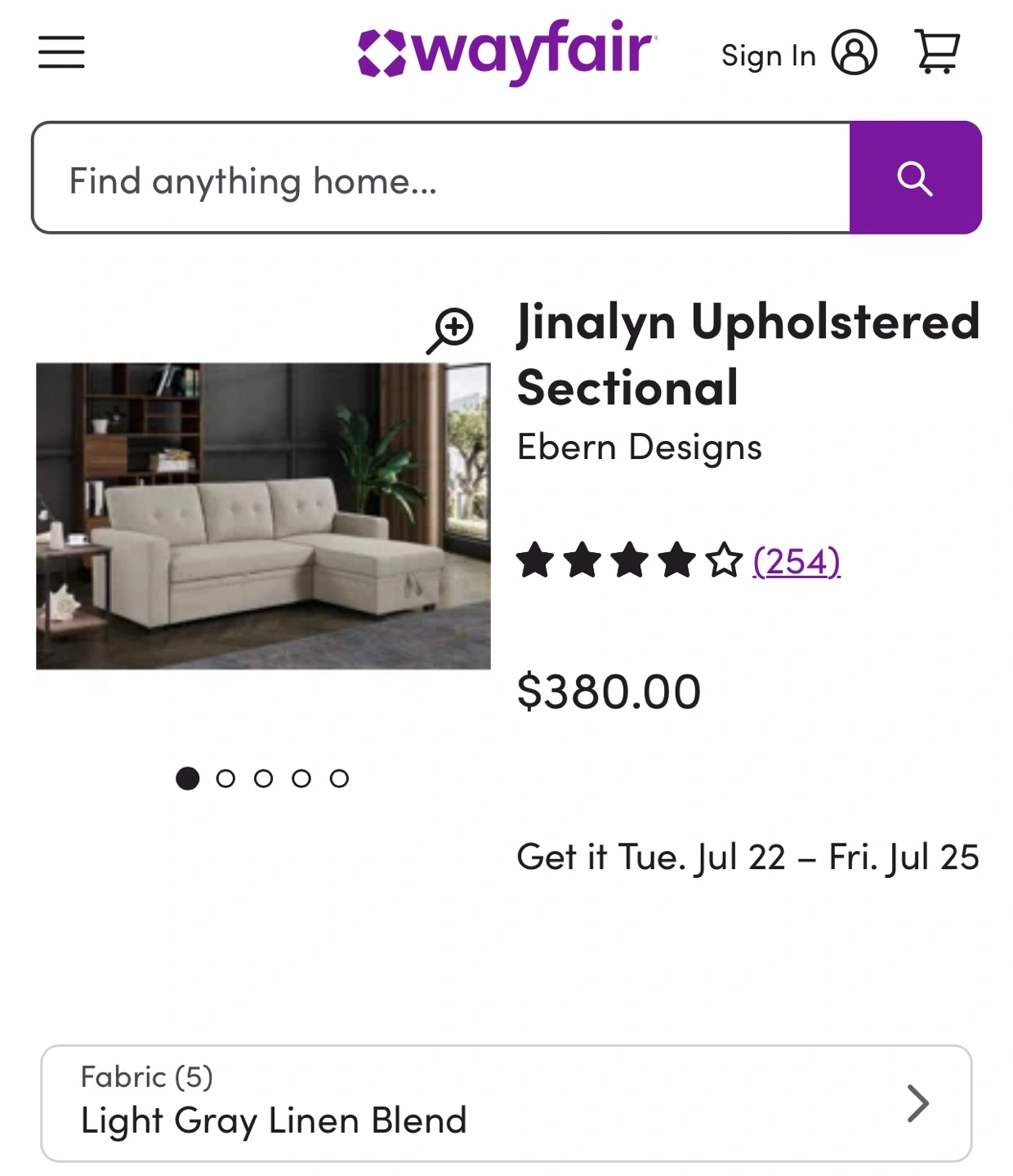Click the Ebern Designs brand name
Image resolution: width=1013 pixels, height=1176 pixels.
click(x=640, y=448)
